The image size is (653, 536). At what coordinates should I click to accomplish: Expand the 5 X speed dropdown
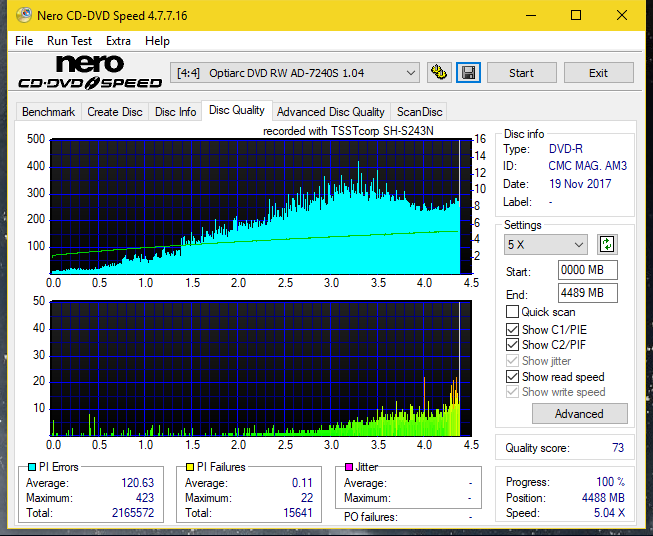click(546, 244)
